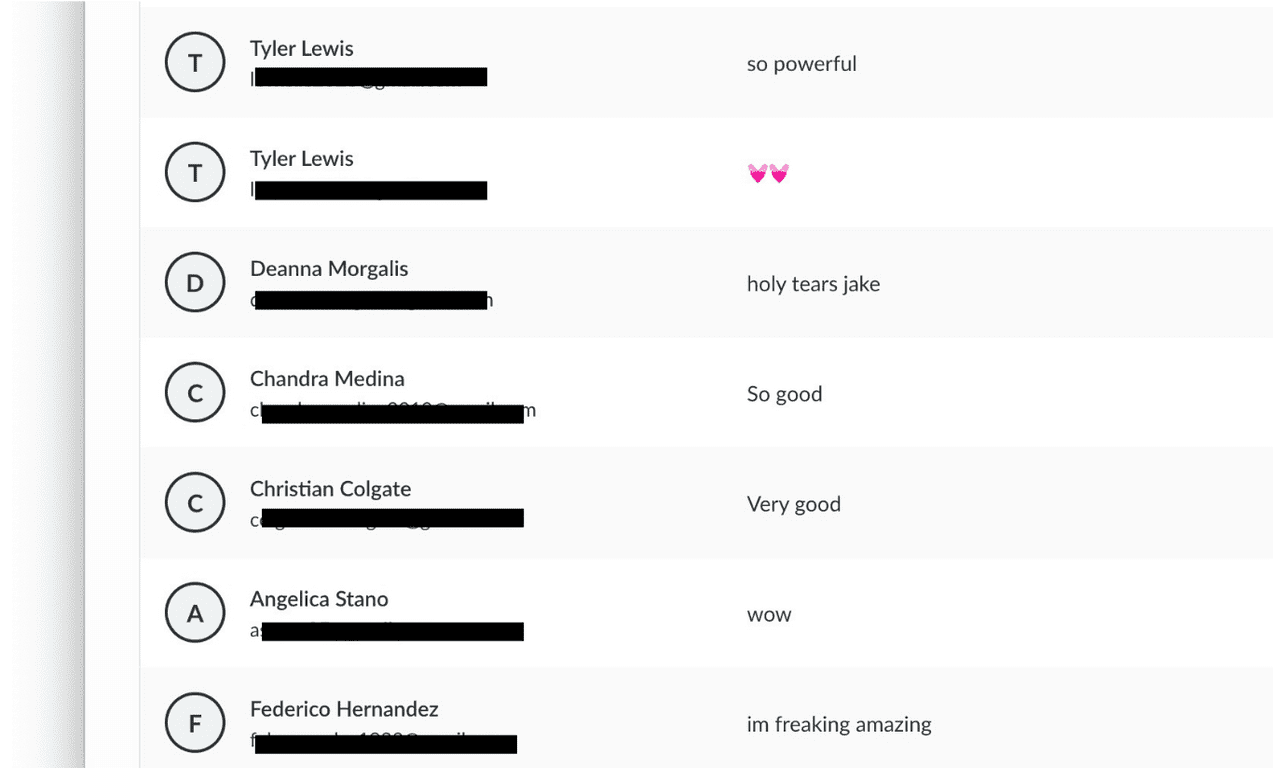This screenshot has height=768, width=1273.
Task: Click the pink hearts emoji comment
Action: (768, 174)
